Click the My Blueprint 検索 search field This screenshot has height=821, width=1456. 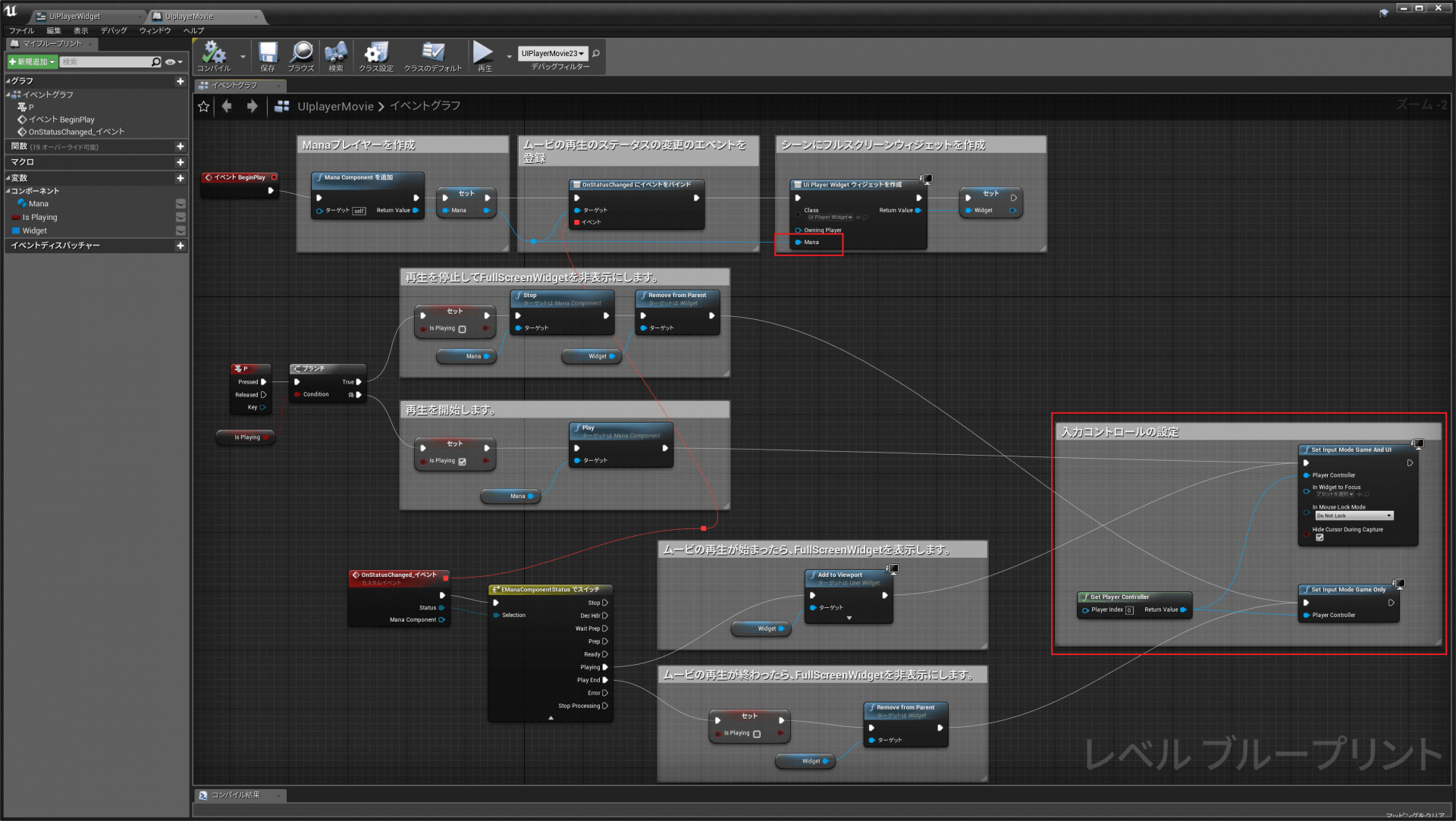point(105,62)
